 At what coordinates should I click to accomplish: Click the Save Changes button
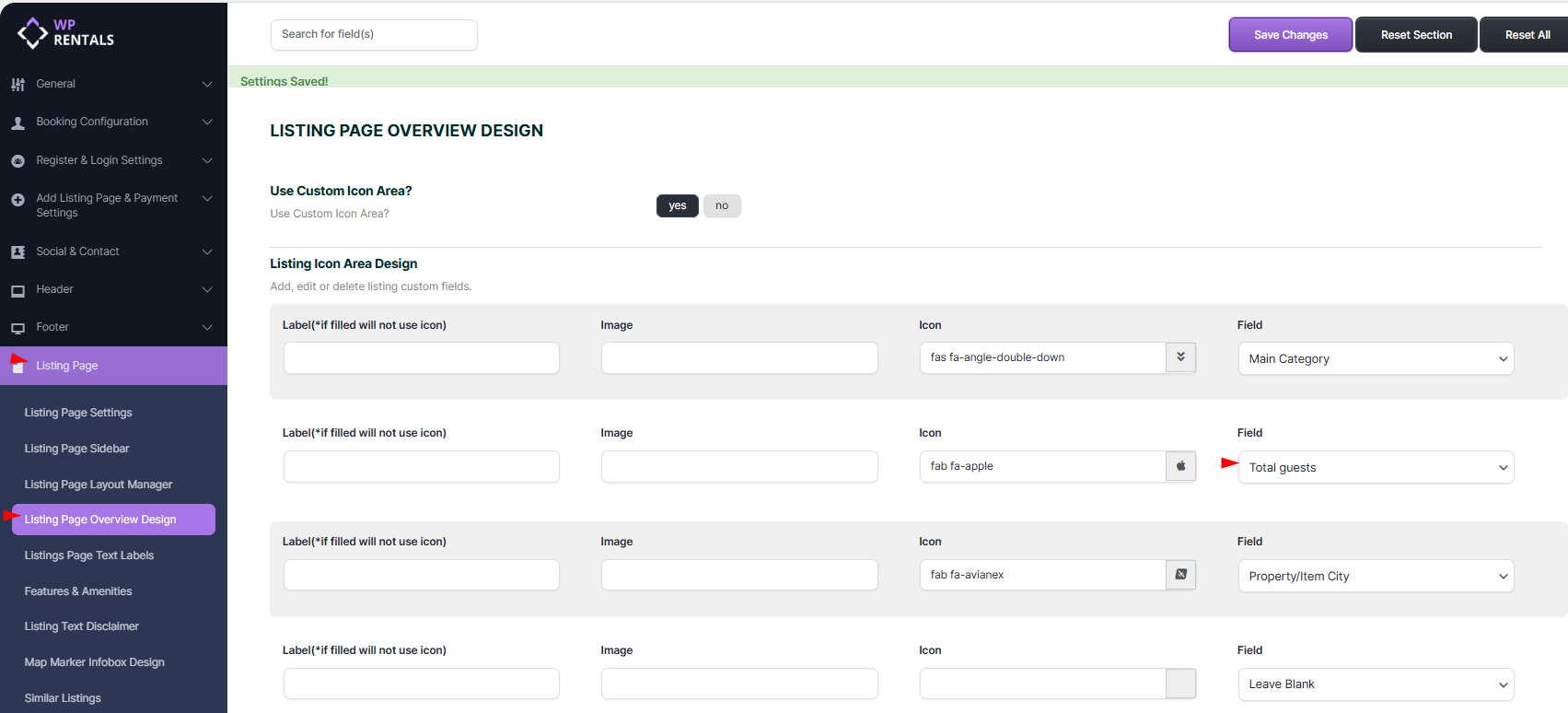(x=1290, y=35)
